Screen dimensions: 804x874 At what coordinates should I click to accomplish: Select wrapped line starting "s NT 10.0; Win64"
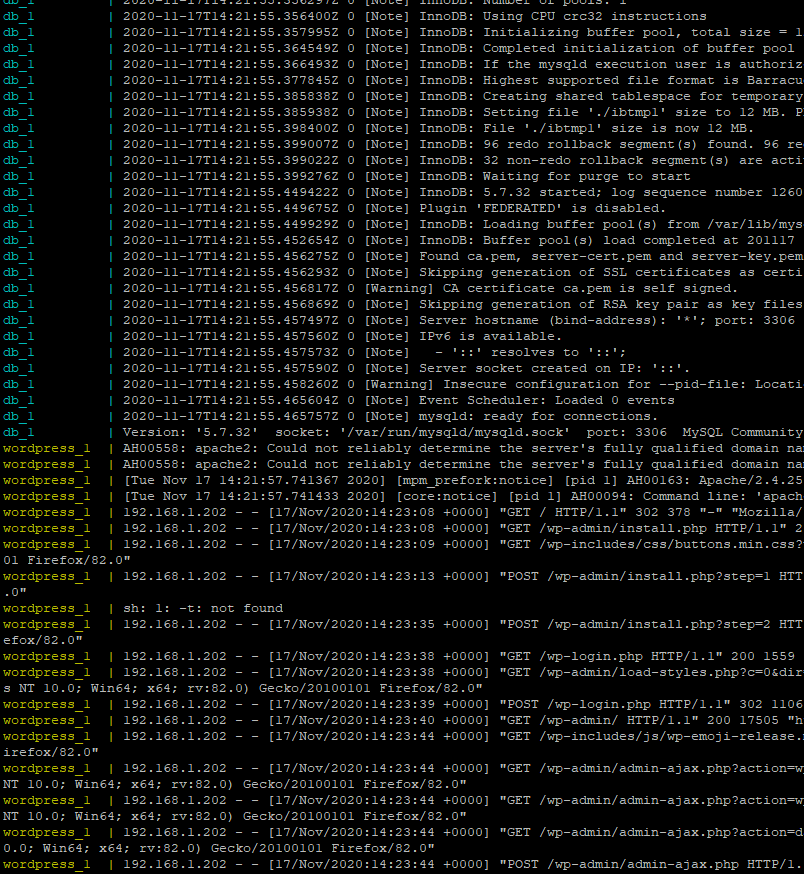pyautogui.click(x=243, y=689)
